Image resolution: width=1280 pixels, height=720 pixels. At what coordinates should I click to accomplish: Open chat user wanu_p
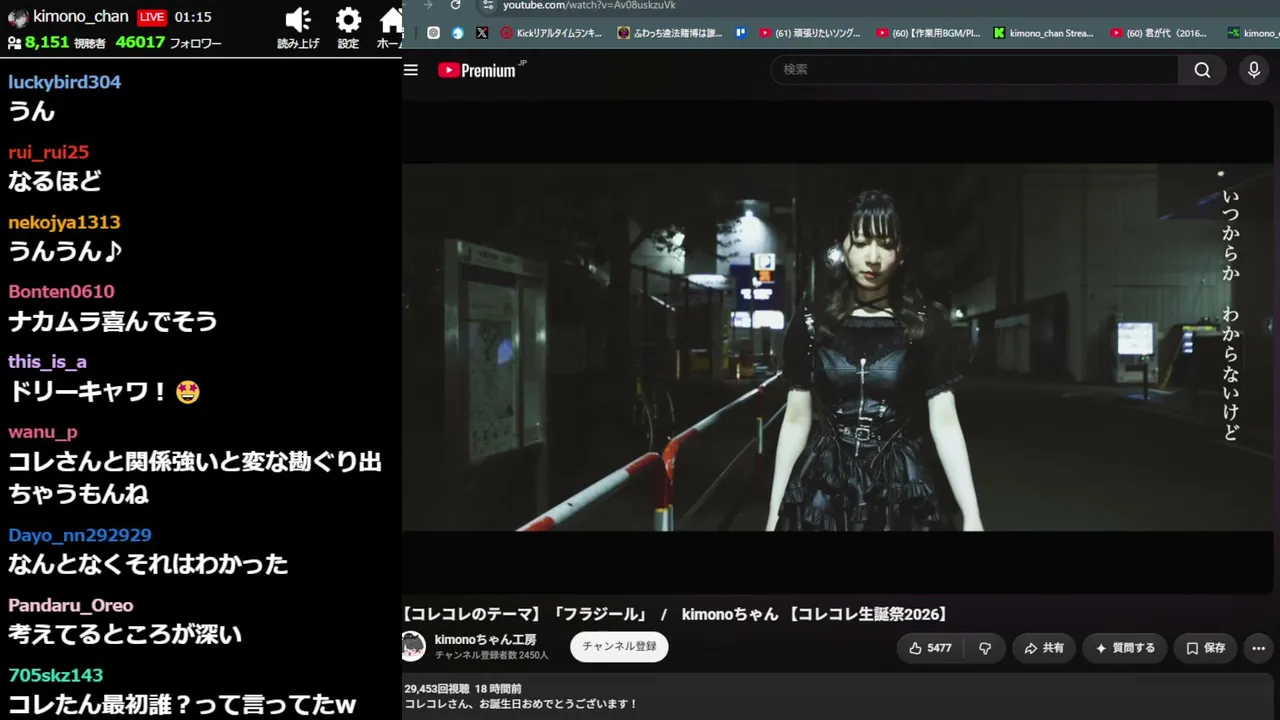click(43, 432)
